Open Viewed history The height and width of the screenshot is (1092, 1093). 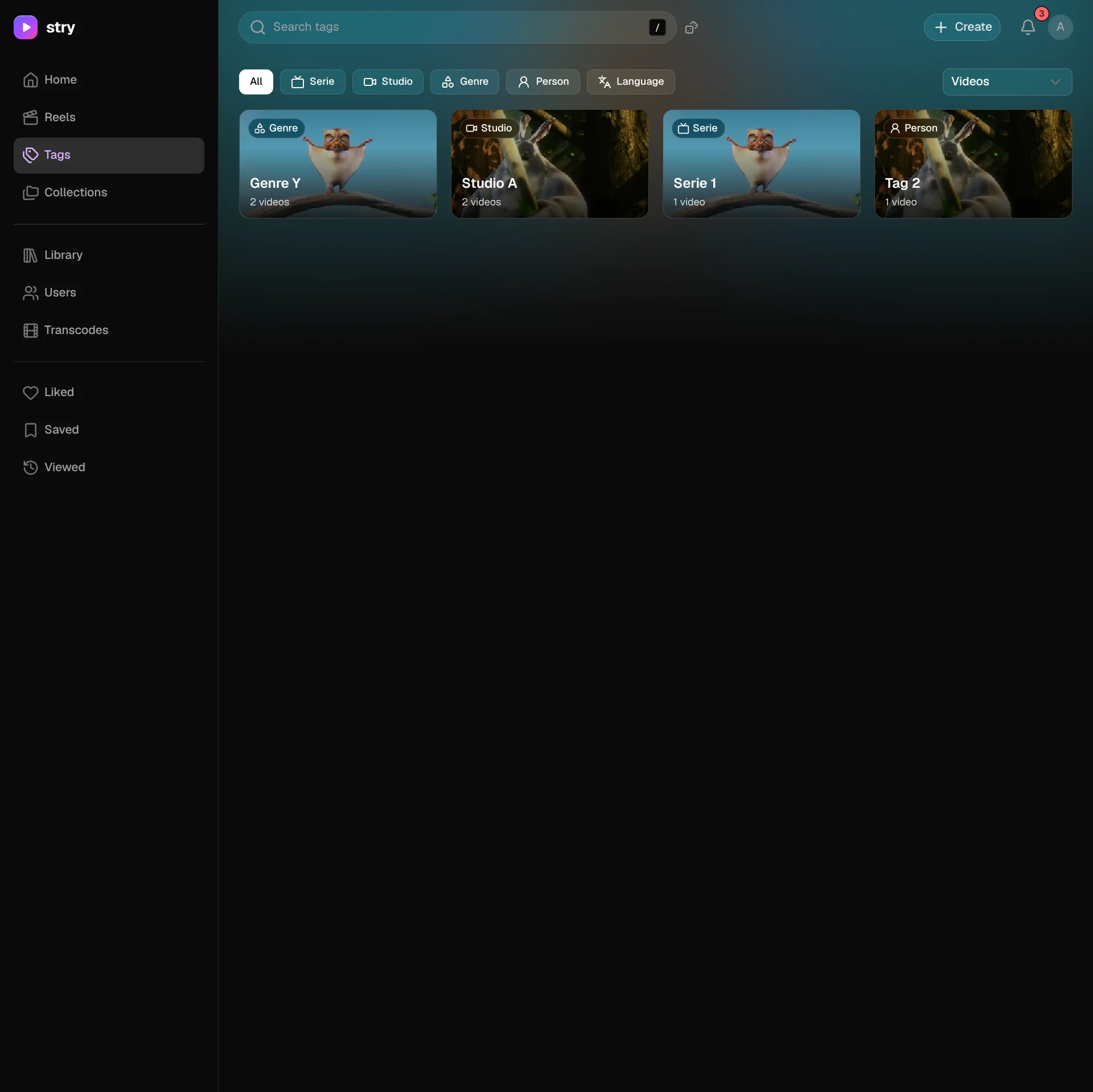[109, 467]
